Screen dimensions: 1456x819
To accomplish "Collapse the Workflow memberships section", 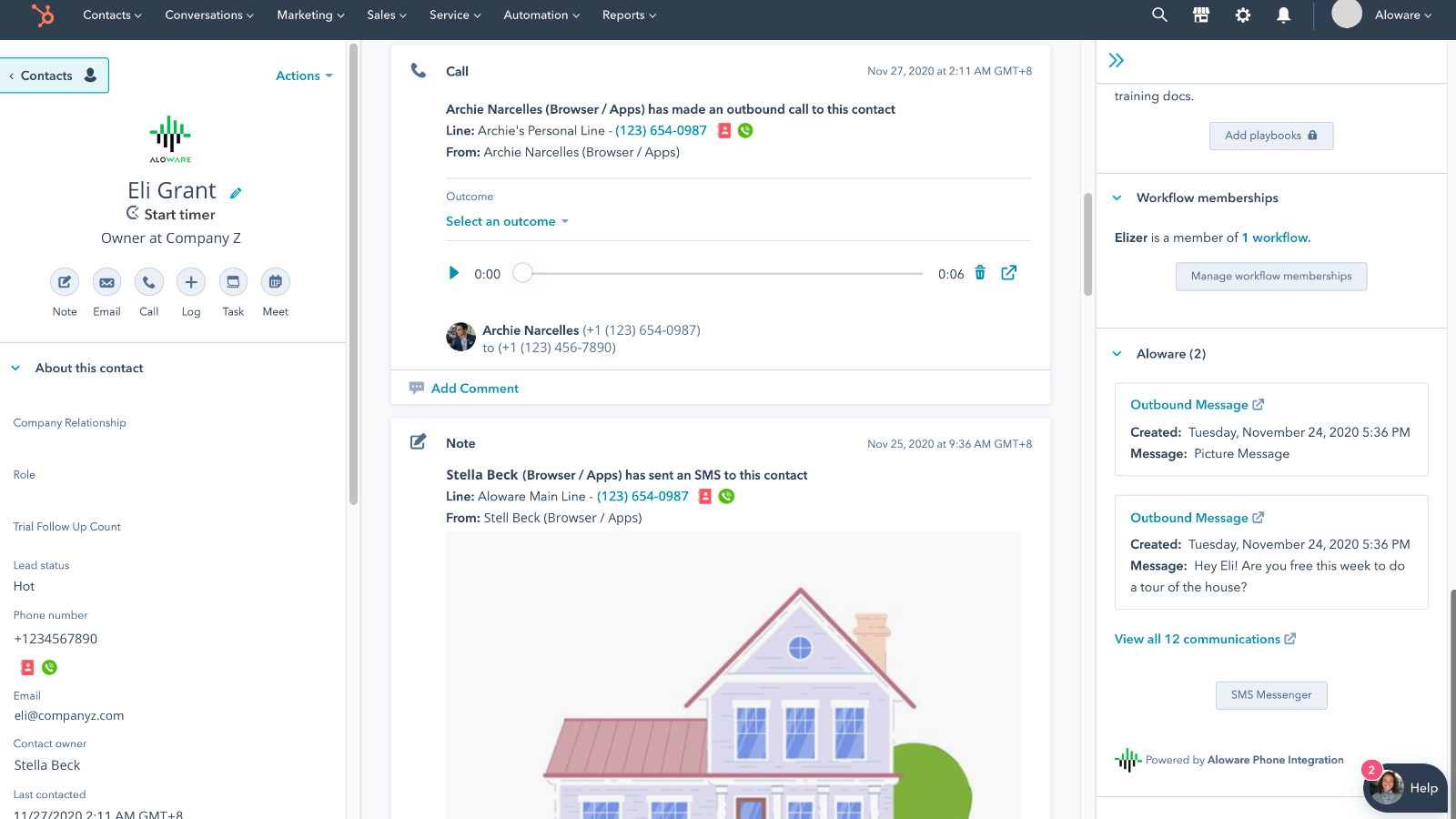I will pyautogui.click(x=1117, y=197).
